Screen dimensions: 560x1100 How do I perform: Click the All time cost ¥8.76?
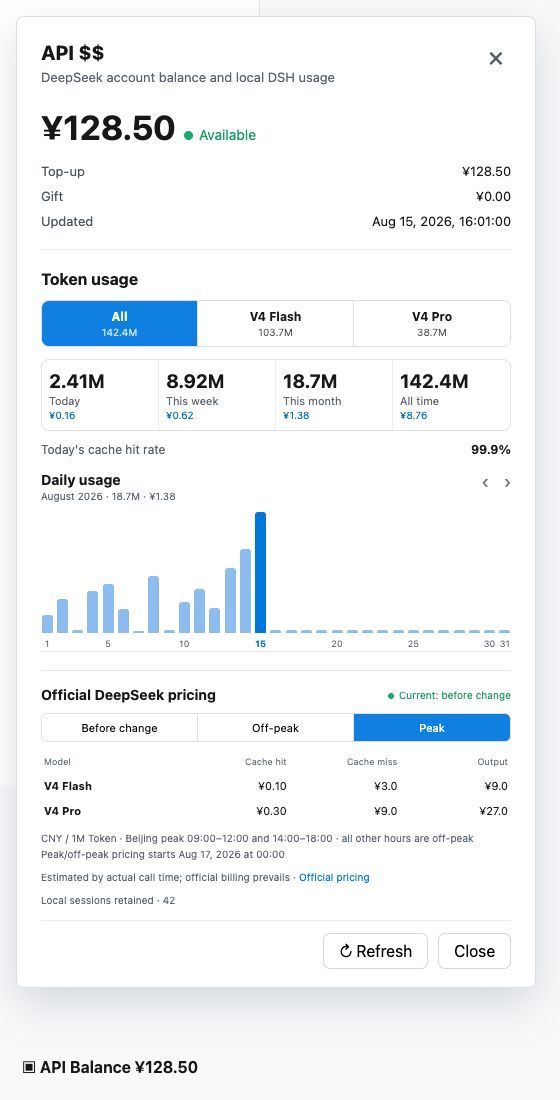(413, 416)
